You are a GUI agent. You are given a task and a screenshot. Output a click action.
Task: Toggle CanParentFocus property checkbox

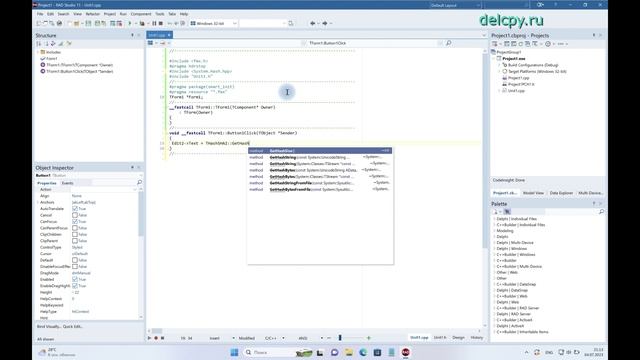click(75, 228)
